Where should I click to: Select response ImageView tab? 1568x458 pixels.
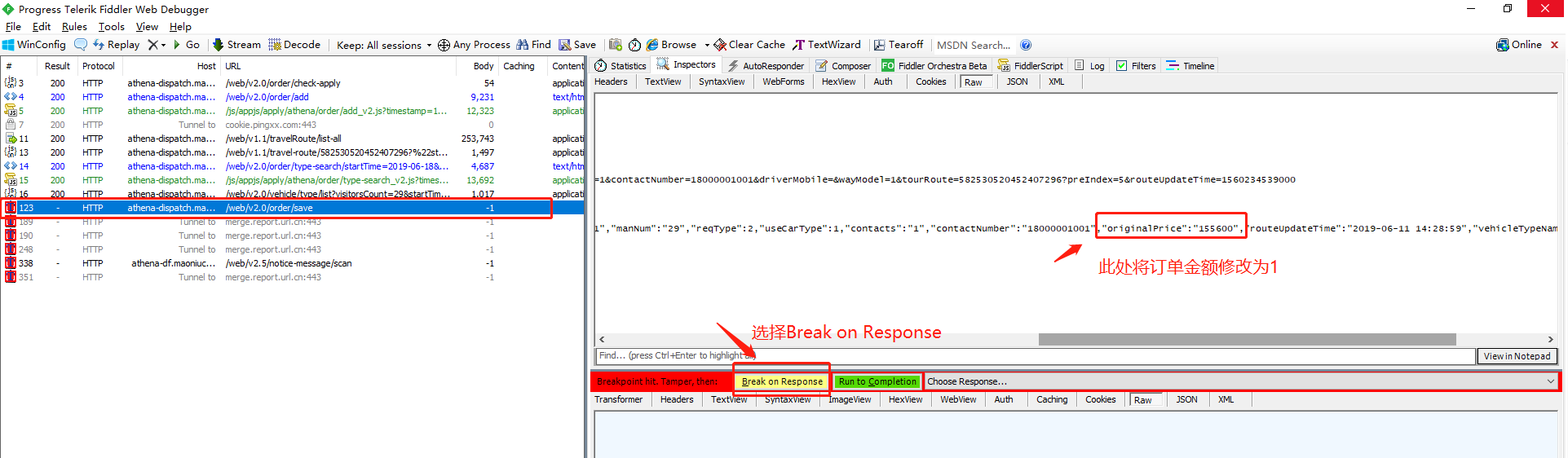pos(850,399)
